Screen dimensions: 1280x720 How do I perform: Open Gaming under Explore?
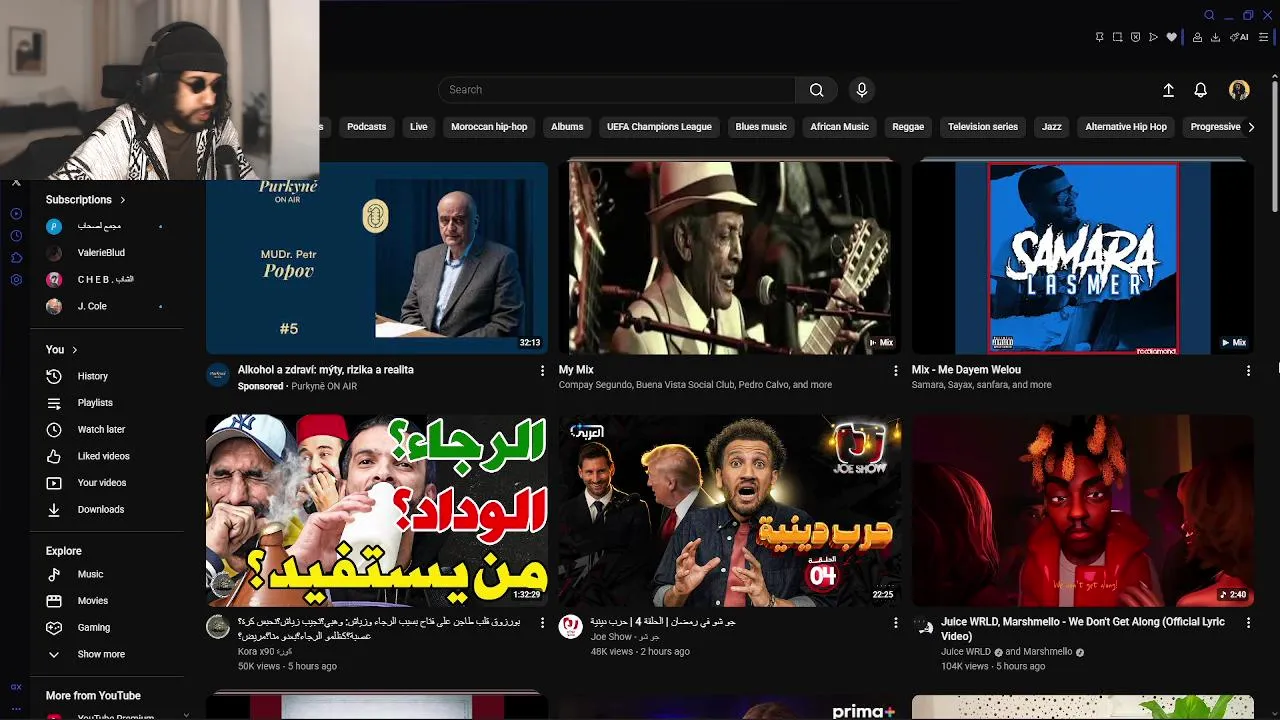[107, 627]
